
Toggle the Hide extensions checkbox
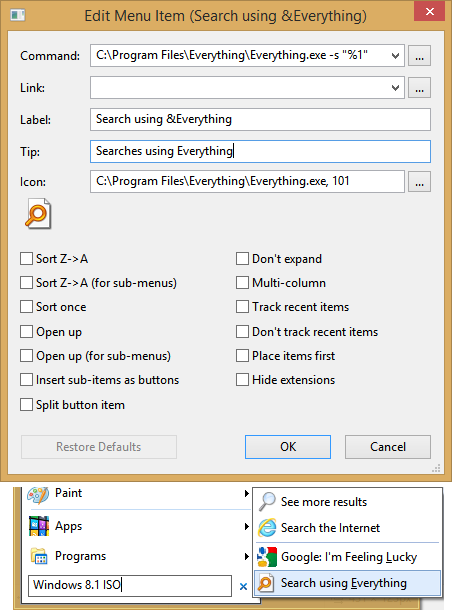(242, 379)
